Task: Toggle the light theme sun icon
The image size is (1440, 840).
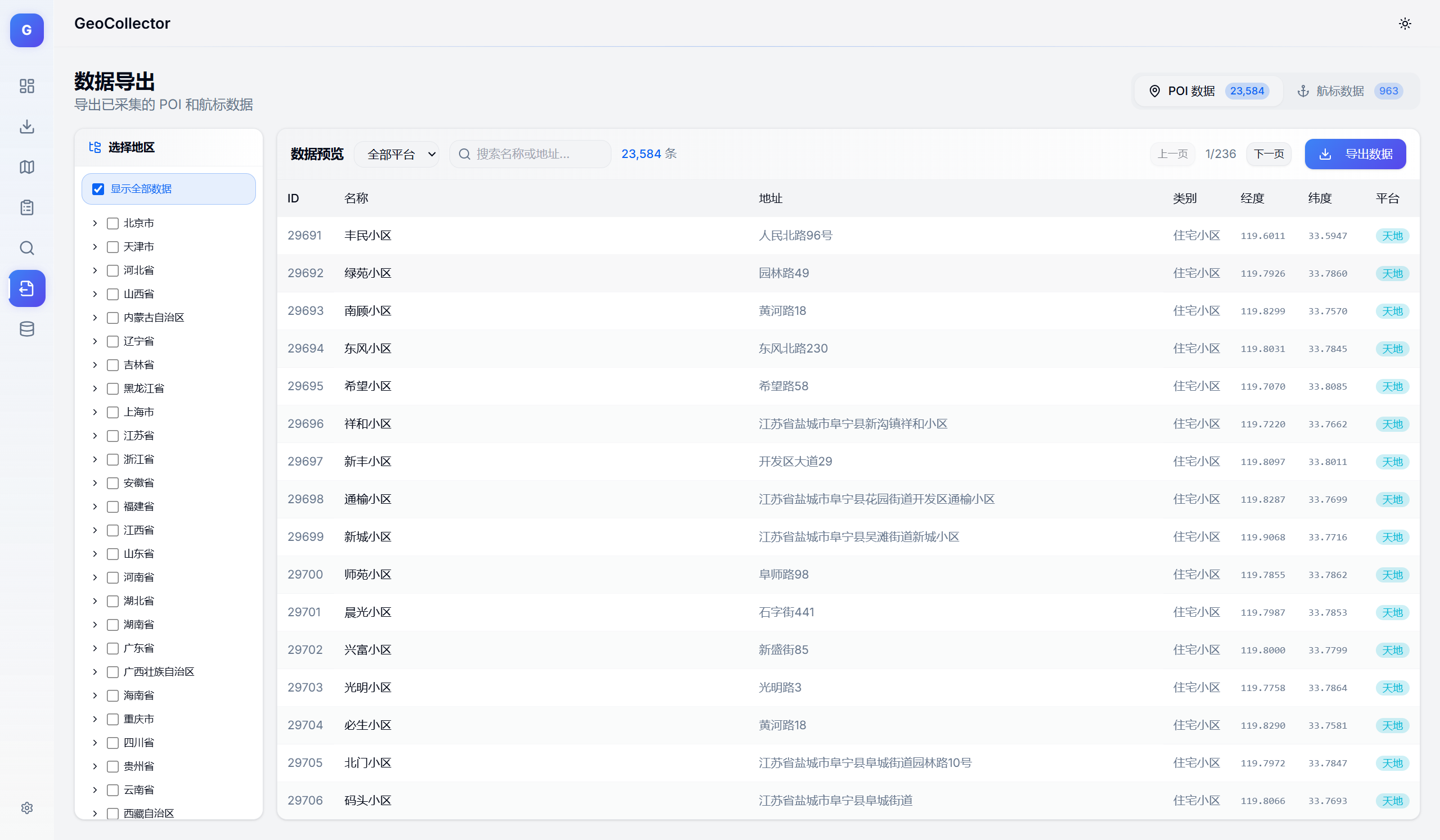Action: click(x=1405, y=24)
